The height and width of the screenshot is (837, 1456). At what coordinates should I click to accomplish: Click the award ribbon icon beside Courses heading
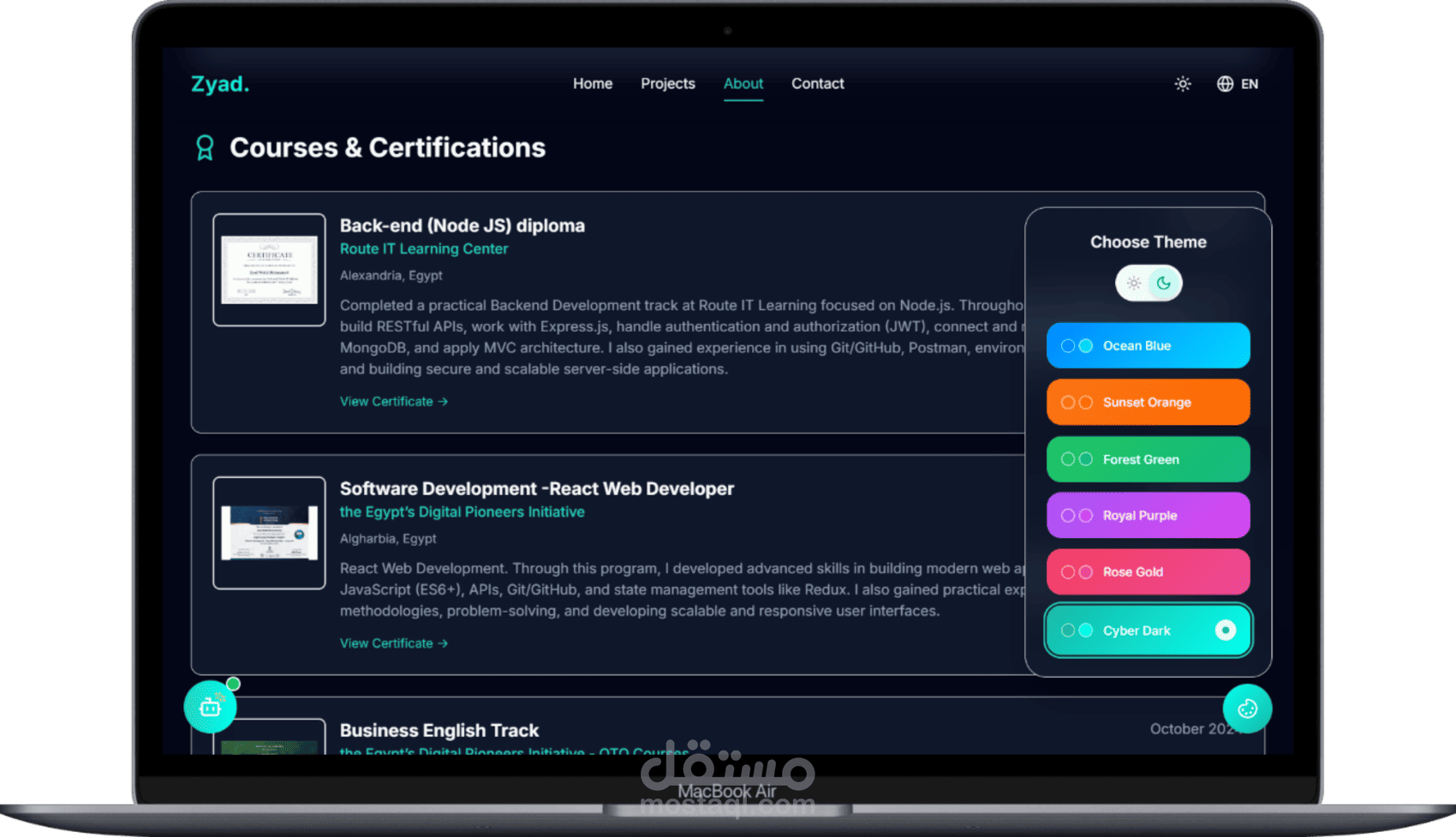[x=205, y=148]
